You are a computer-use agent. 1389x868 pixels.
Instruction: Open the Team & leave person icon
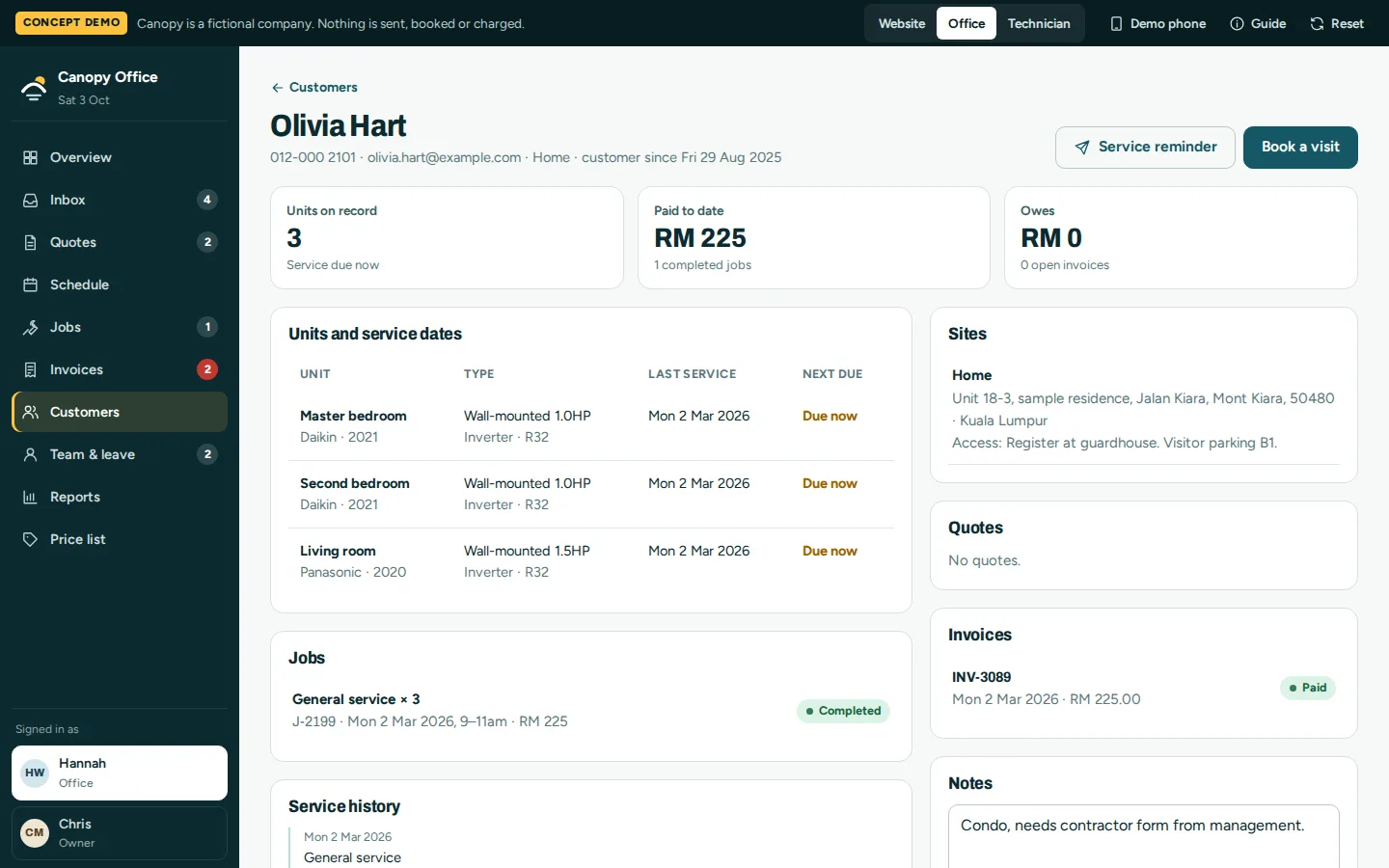click(x=31, y=454)
